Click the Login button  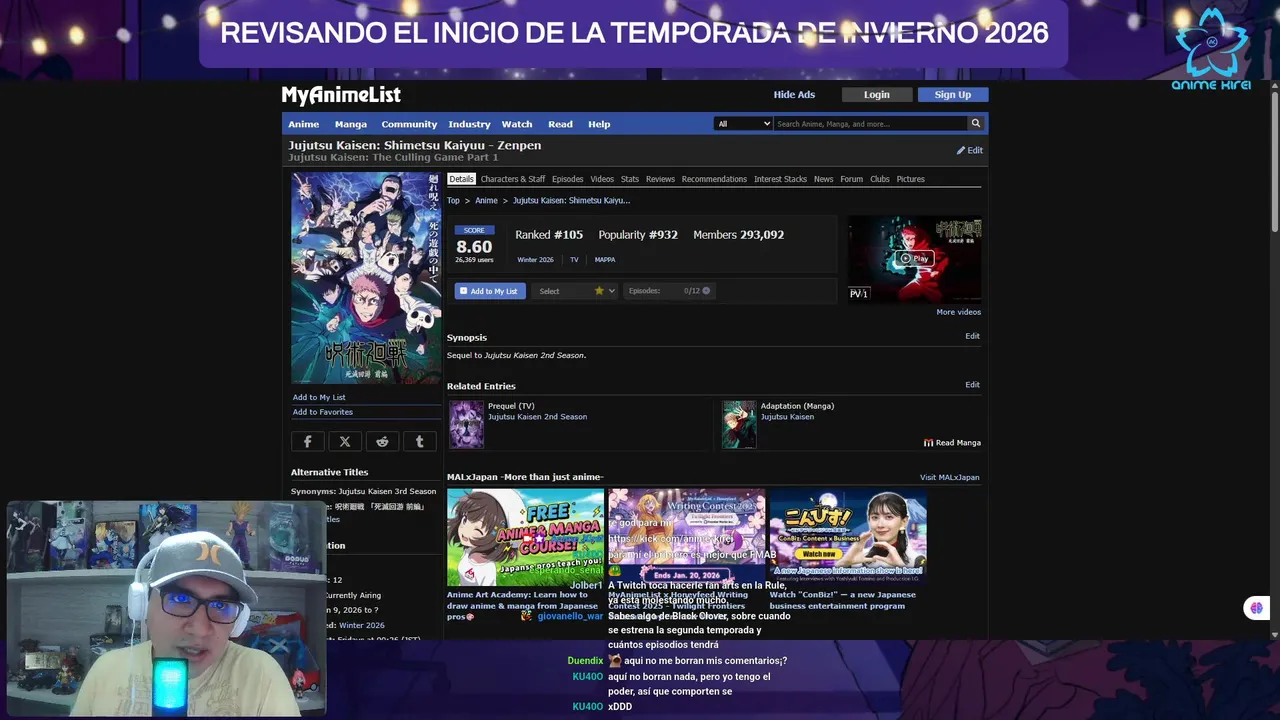[x=877, y=95]
